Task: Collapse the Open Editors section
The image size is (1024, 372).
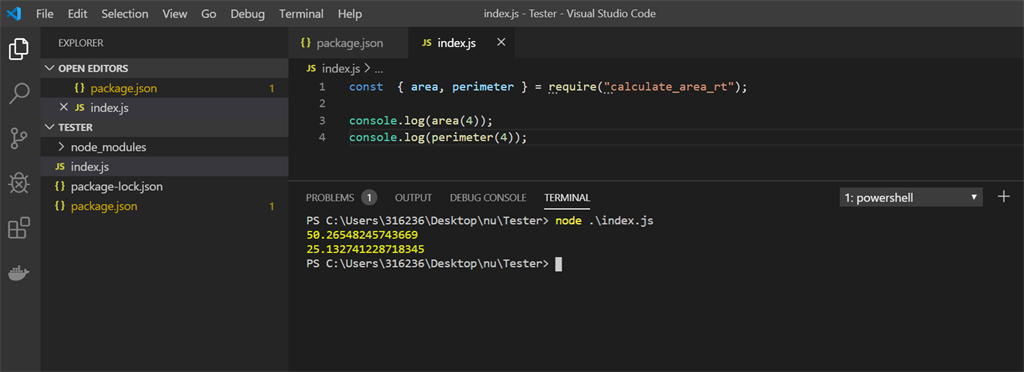Action: [x=165, y=68]
